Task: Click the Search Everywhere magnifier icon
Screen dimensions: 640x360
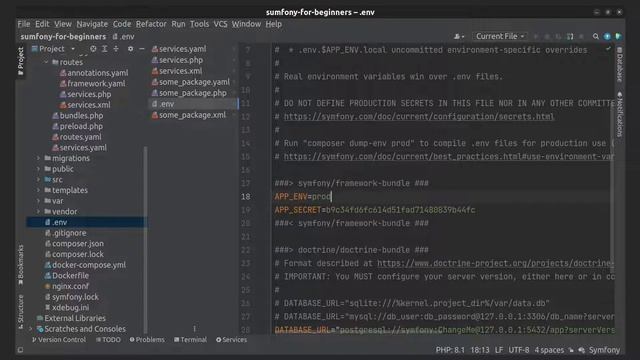Action: coord(596,36)
